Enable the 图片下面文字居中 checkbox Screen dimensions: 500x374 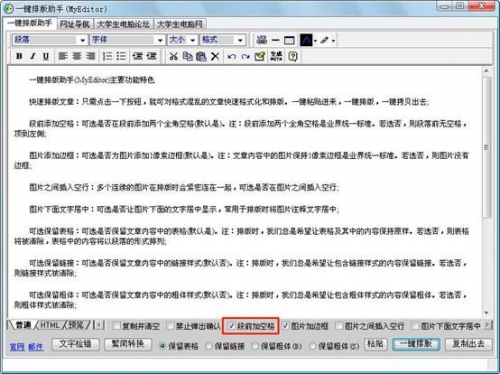[x=415, y=326]
